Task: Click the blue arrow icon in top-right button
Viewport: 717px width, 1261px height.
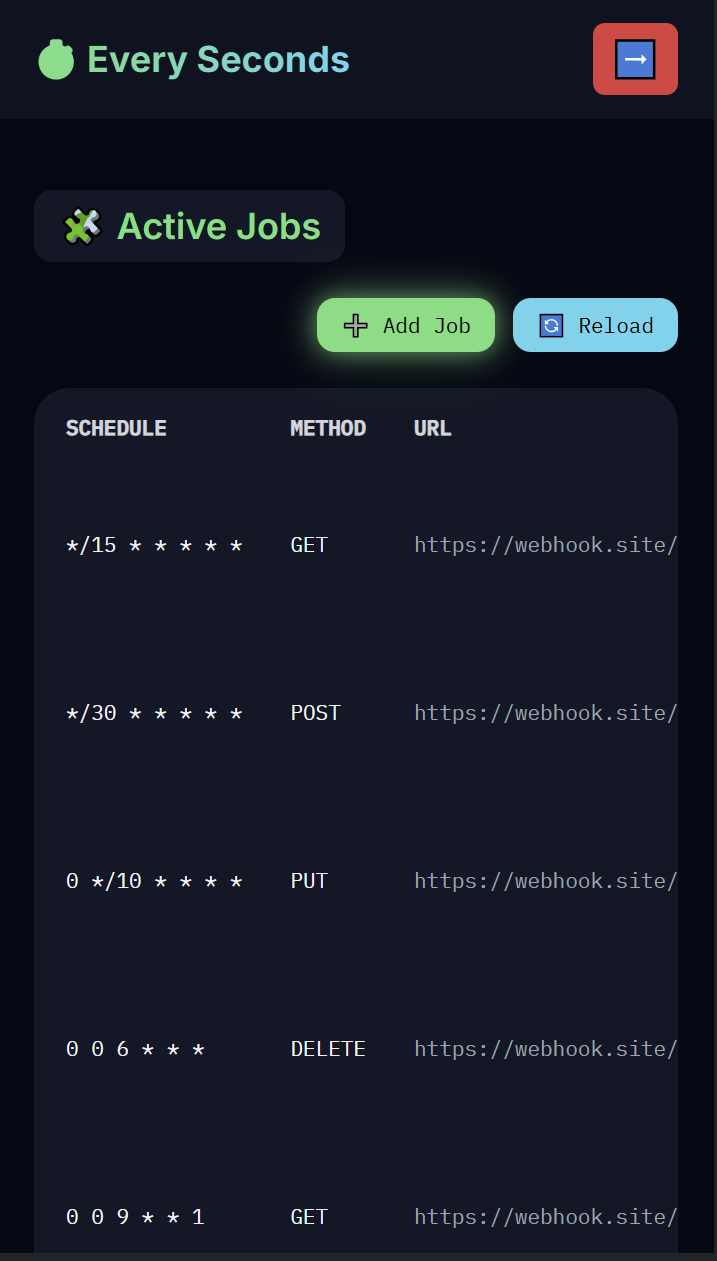Action: click(x=635, y=59)
